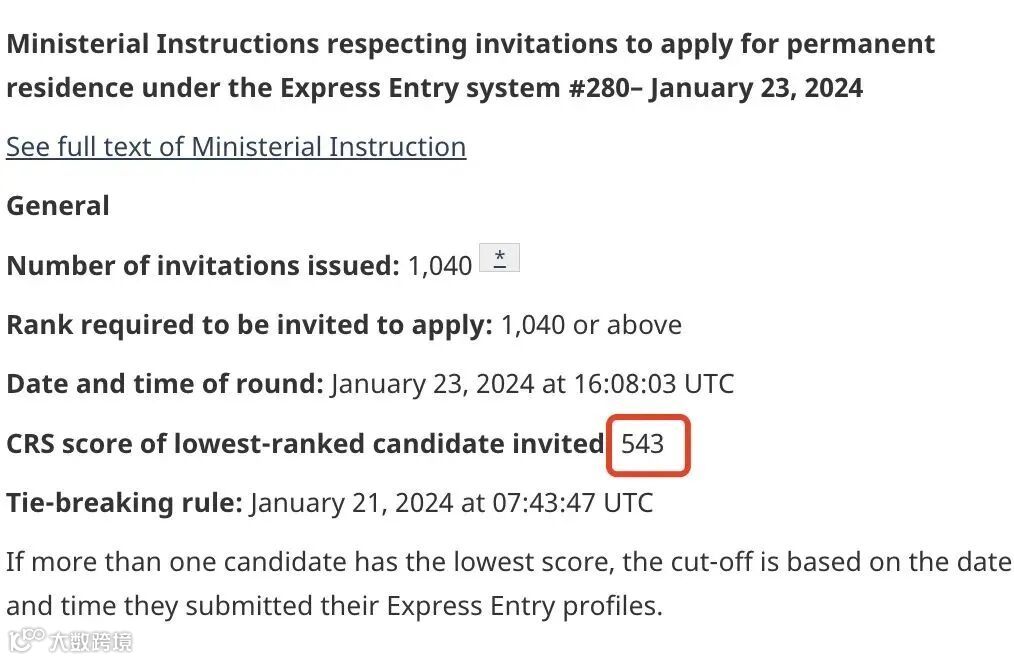Screen dimensions: 1014x660
Task: Click the red box outlining the CRS score
Action: pyautogui.click(x=648, y=445)
